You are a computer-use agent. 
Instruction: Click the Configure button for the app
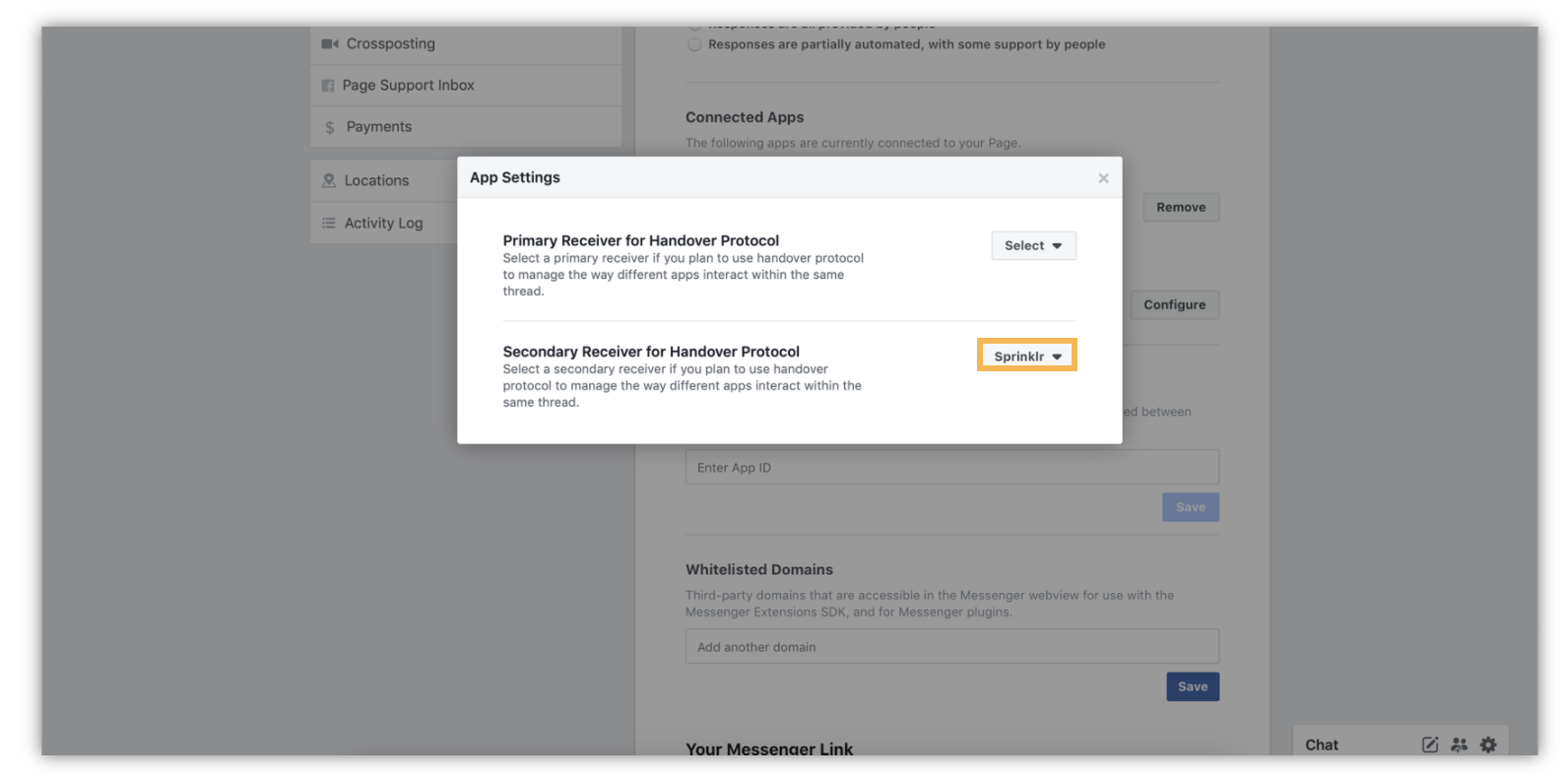coord(1174,304)
